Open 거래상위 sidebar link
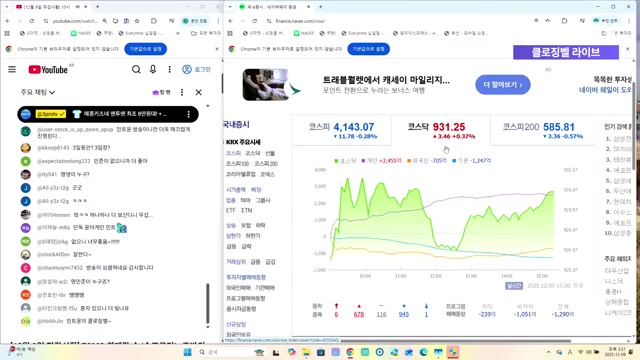The image size is (640, 360). click(236, 262)
